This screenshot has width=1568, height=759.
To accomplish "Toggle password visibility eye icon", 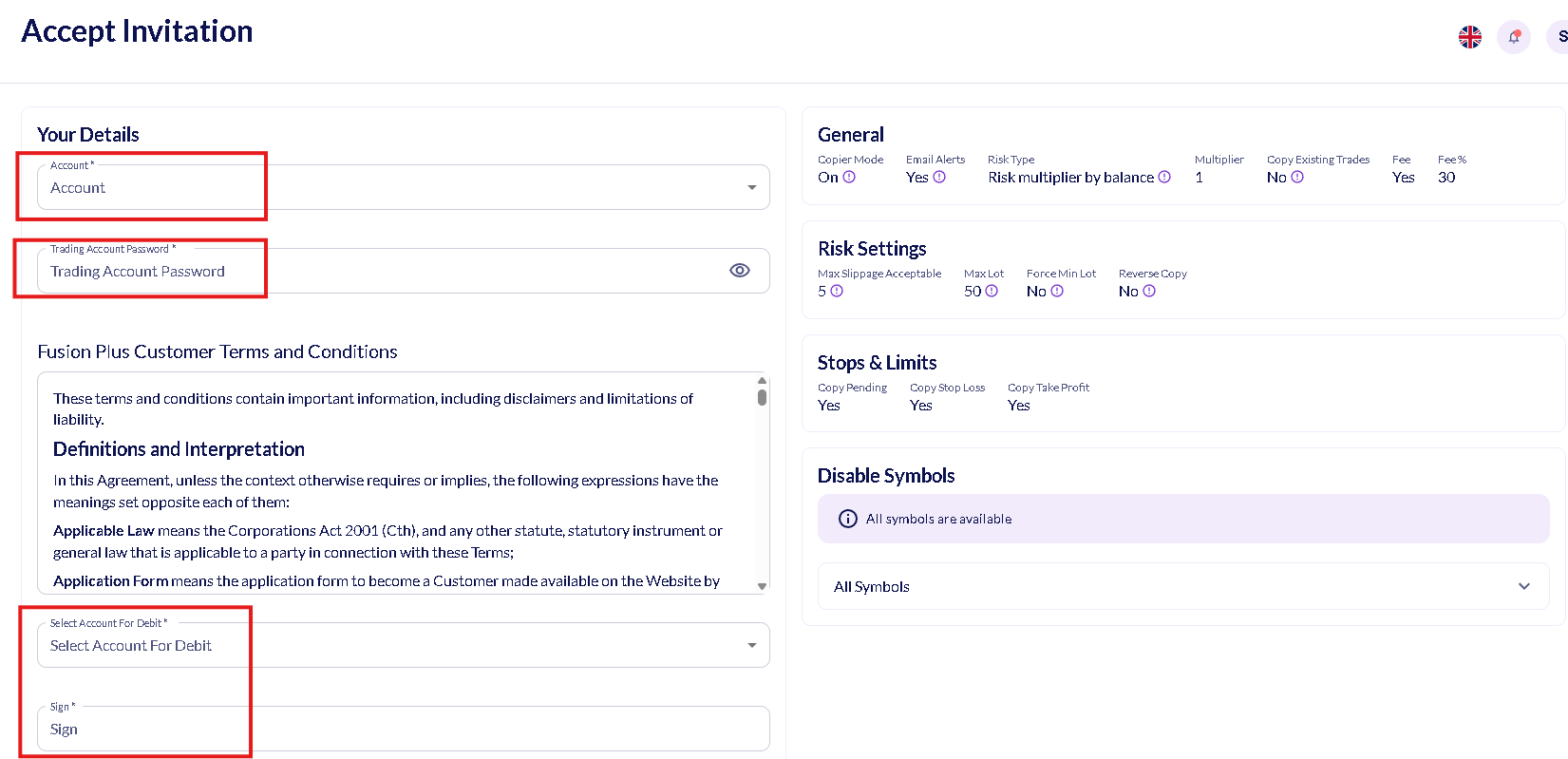I will click(x=739, y=271).
